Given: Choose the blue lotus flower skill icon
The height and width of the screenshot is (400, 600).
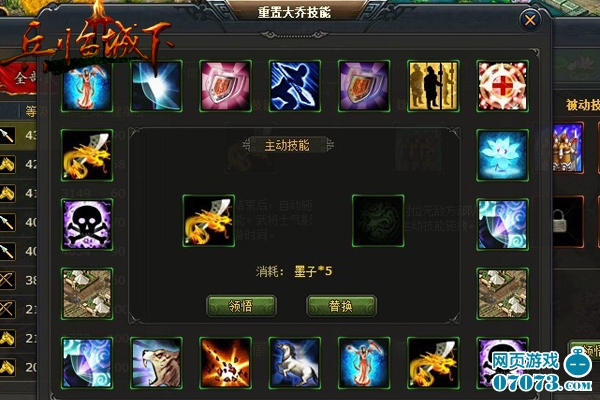Looking at the screenshot, I should [x=502, y=155].
